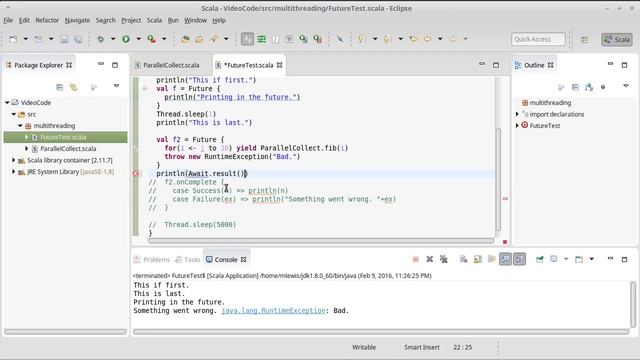Collapse the VideoCode project node

7,102
